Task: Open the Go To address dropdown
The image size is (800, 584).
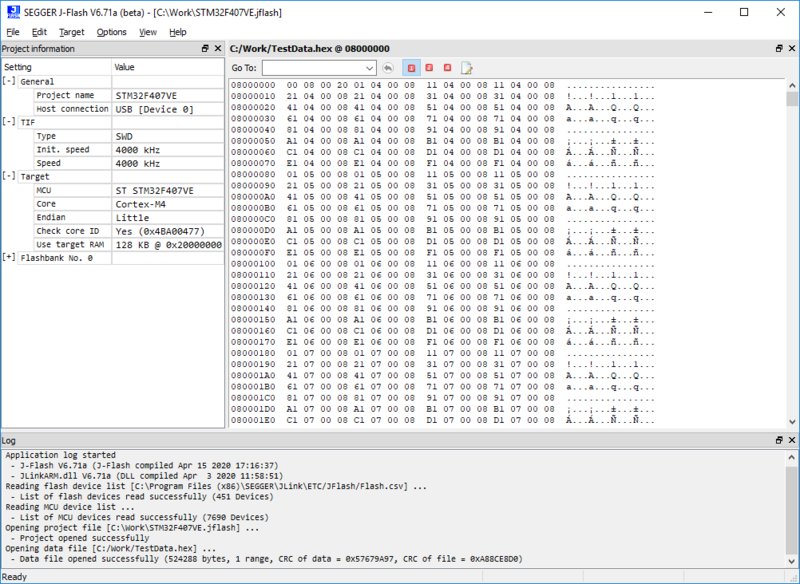Action: (368, 67)
